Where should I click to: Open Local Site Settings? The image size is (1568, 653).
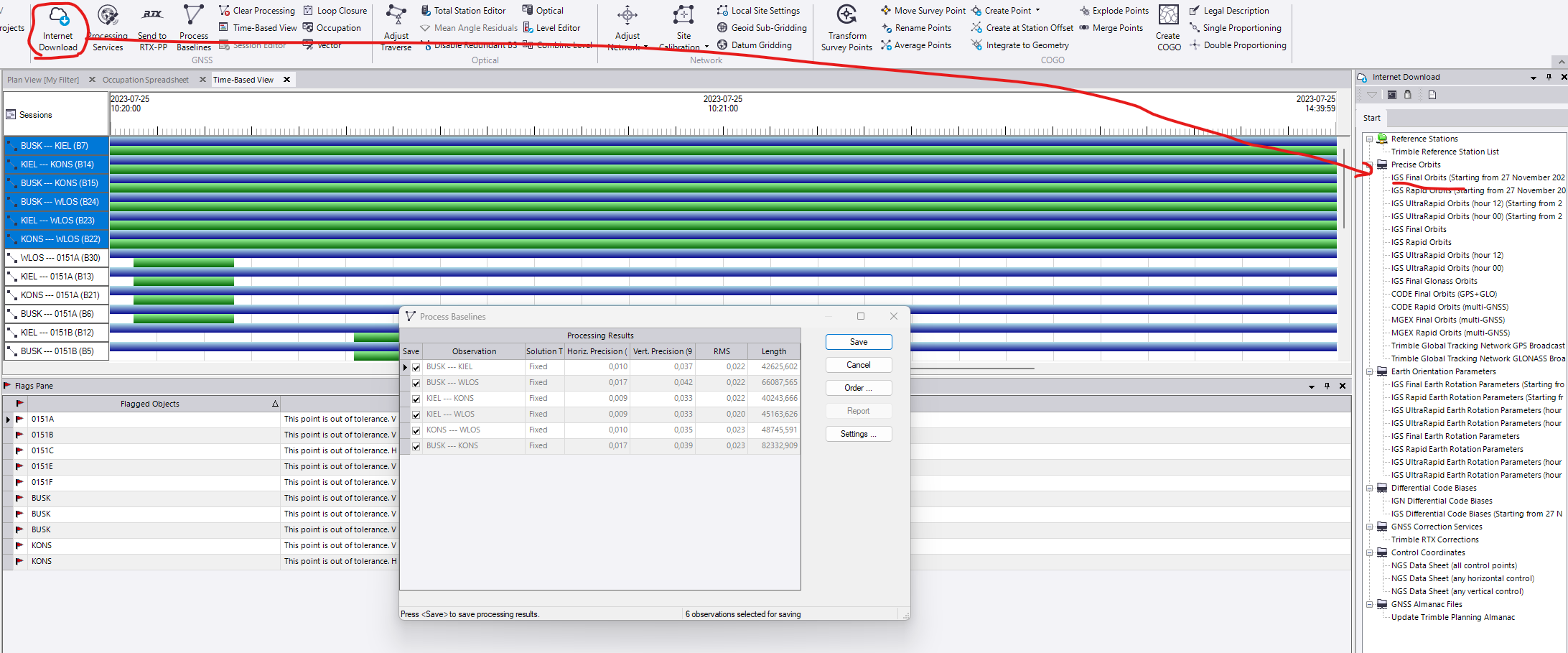(x=758, y=11)
